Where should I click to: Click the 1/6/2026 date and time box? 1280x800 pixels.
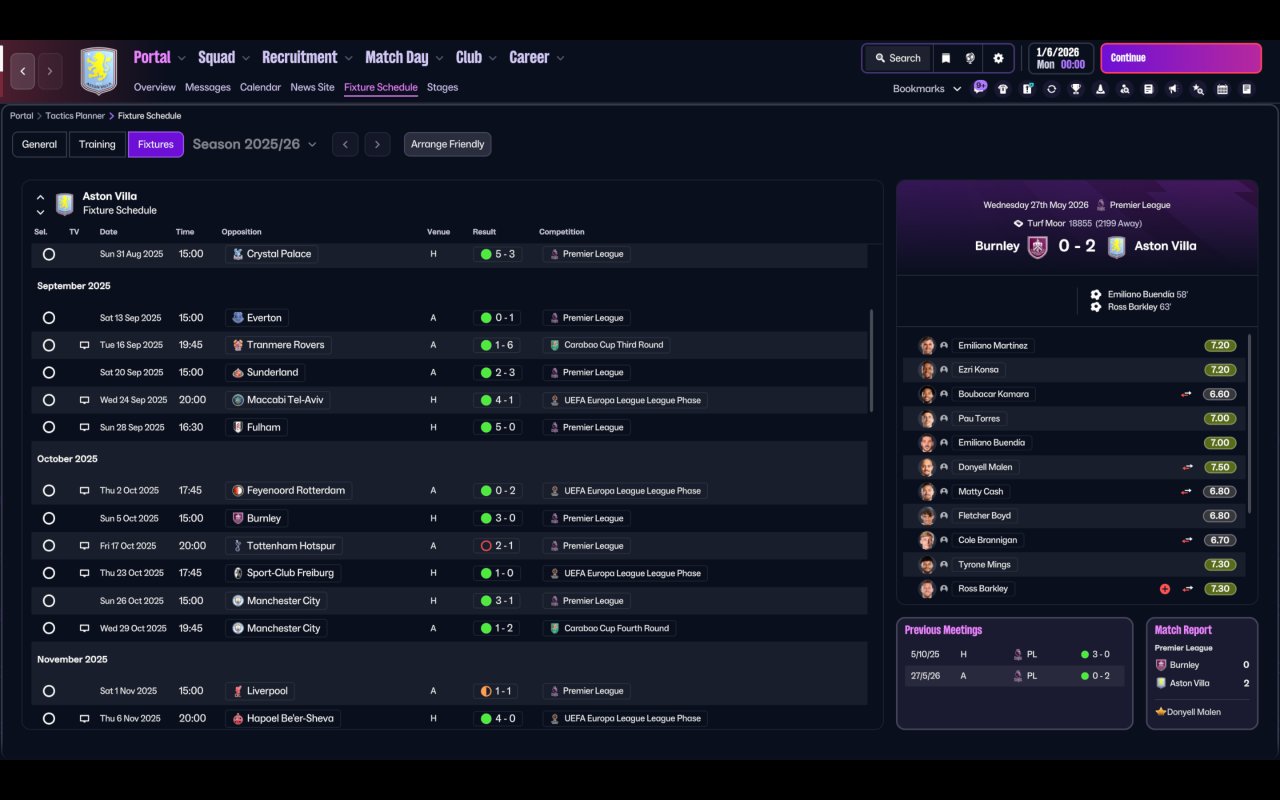pyautogui.click(x=1060, y=58)
